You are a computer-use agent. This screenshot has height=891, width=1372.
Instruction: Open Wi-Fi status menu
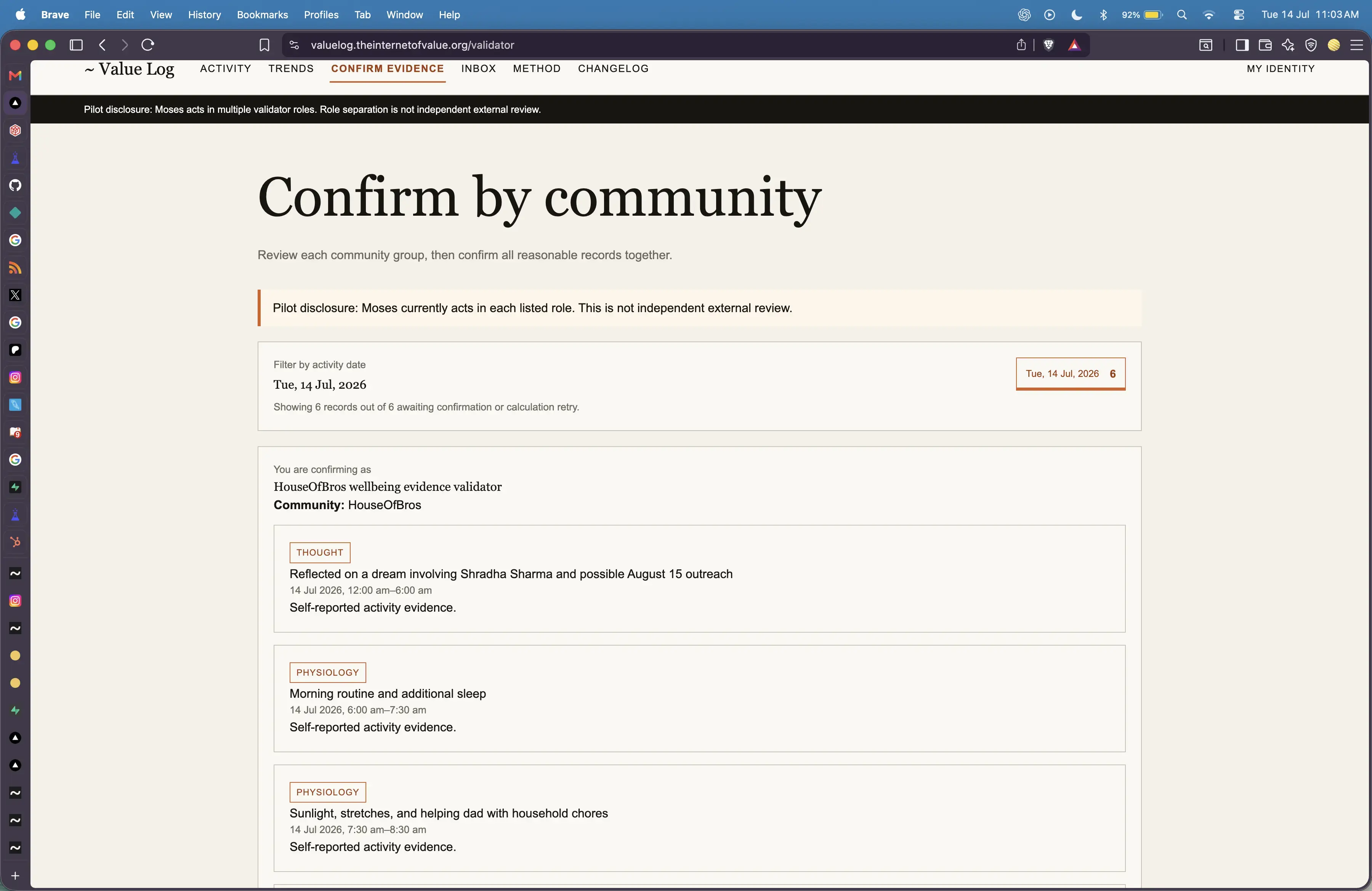click(1209, 15)
